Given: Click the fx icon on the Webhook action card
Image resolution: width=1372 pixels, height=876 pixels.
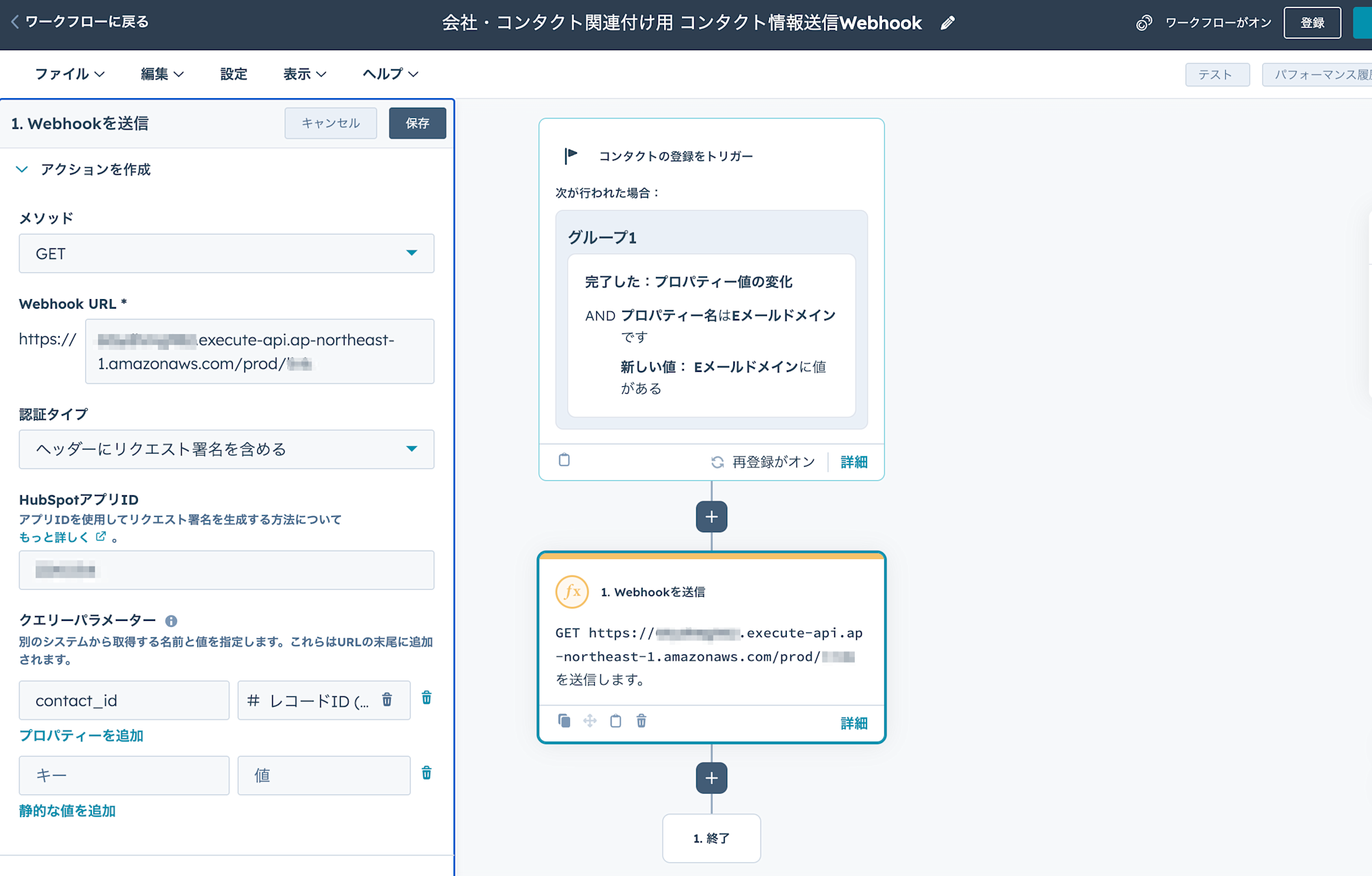Looking at the screenshot, I should [572, 591].
